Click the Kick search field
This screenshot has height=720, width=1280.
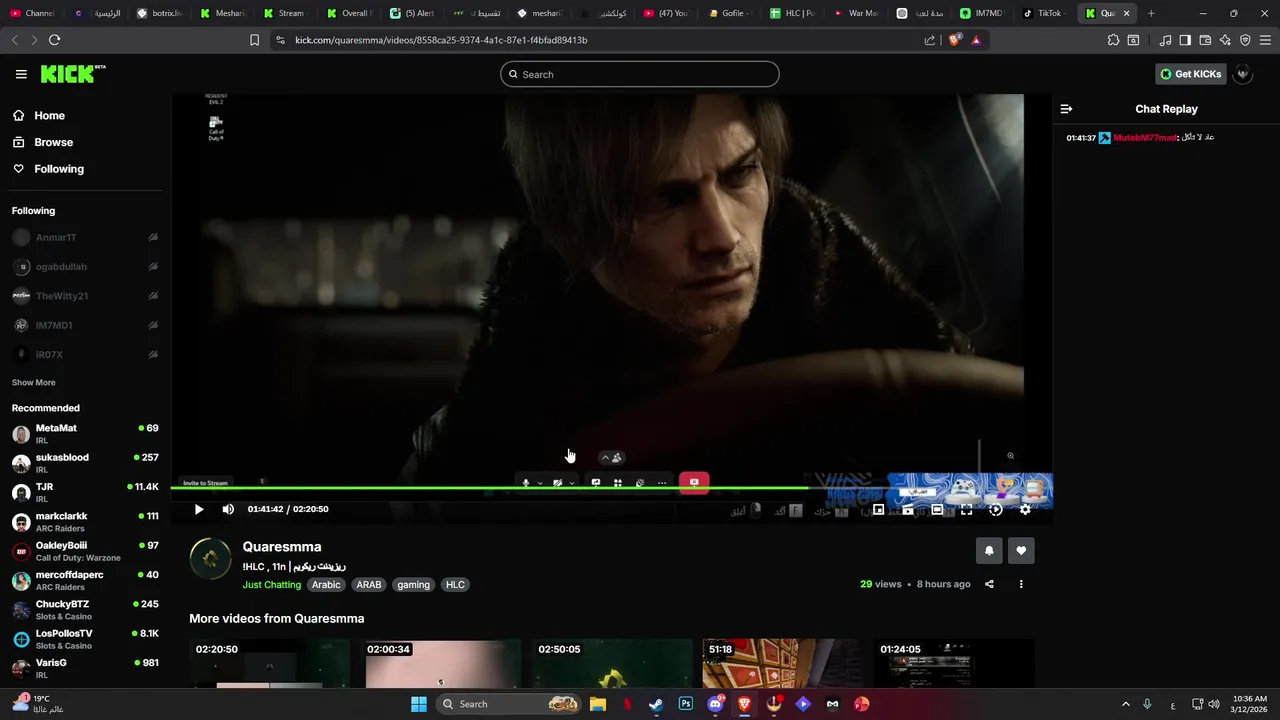[x=640, y=74]
